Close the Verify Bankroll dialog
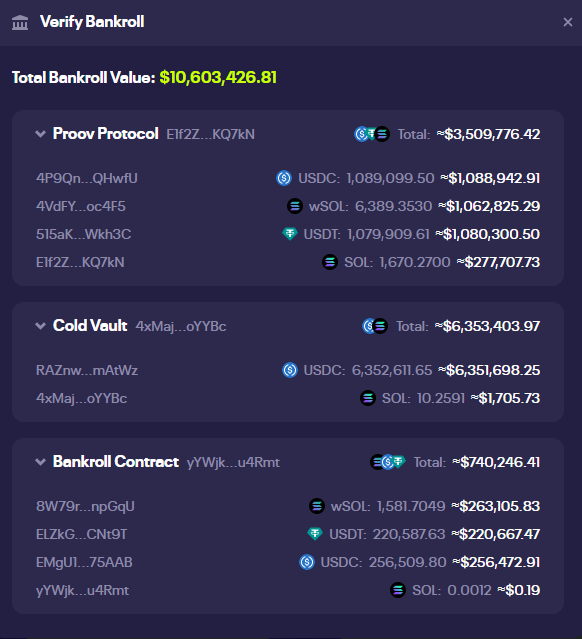The width and height of the screenshot is (582, 639). 568,22
